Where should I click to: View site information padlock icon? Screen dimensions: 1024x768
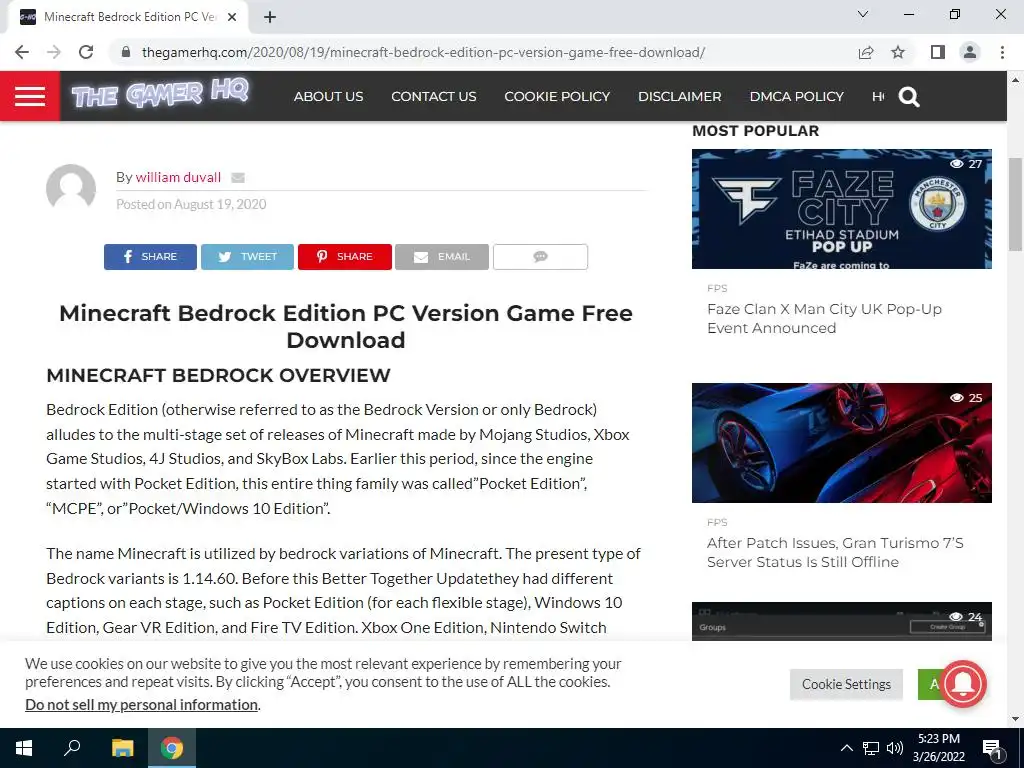(x=126, y=52)
